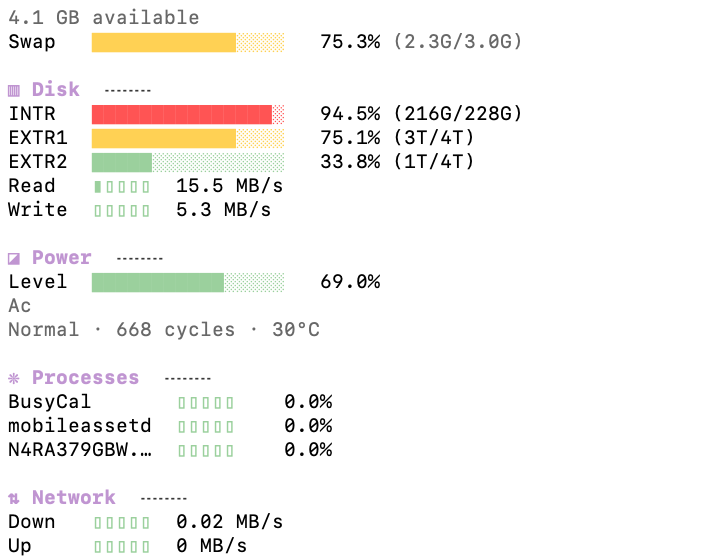This screenshot has height=560, width=722.
Task: Select the Processes section heading
Action: (85, 378)
